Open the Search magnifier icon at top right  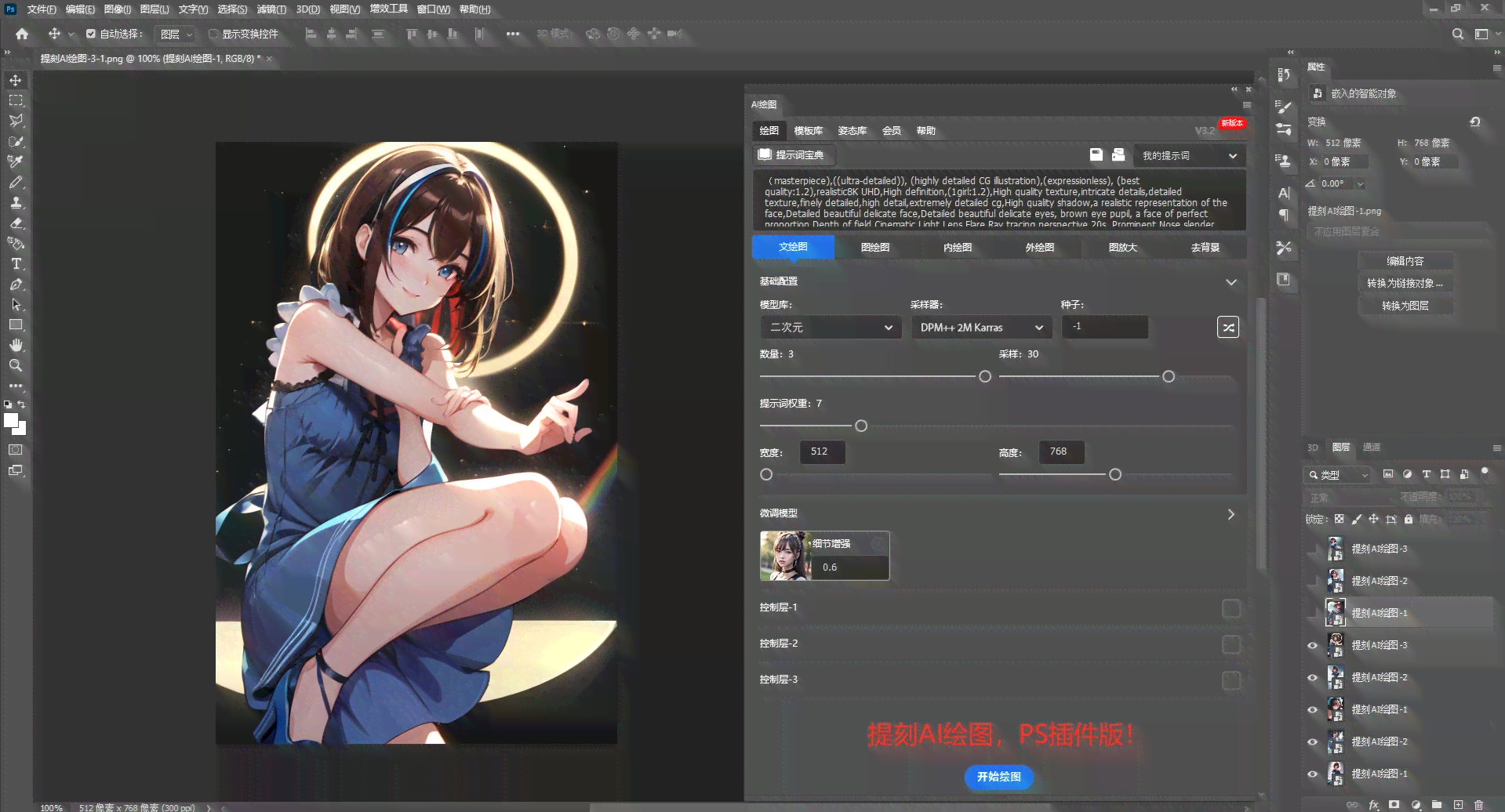1457,34
